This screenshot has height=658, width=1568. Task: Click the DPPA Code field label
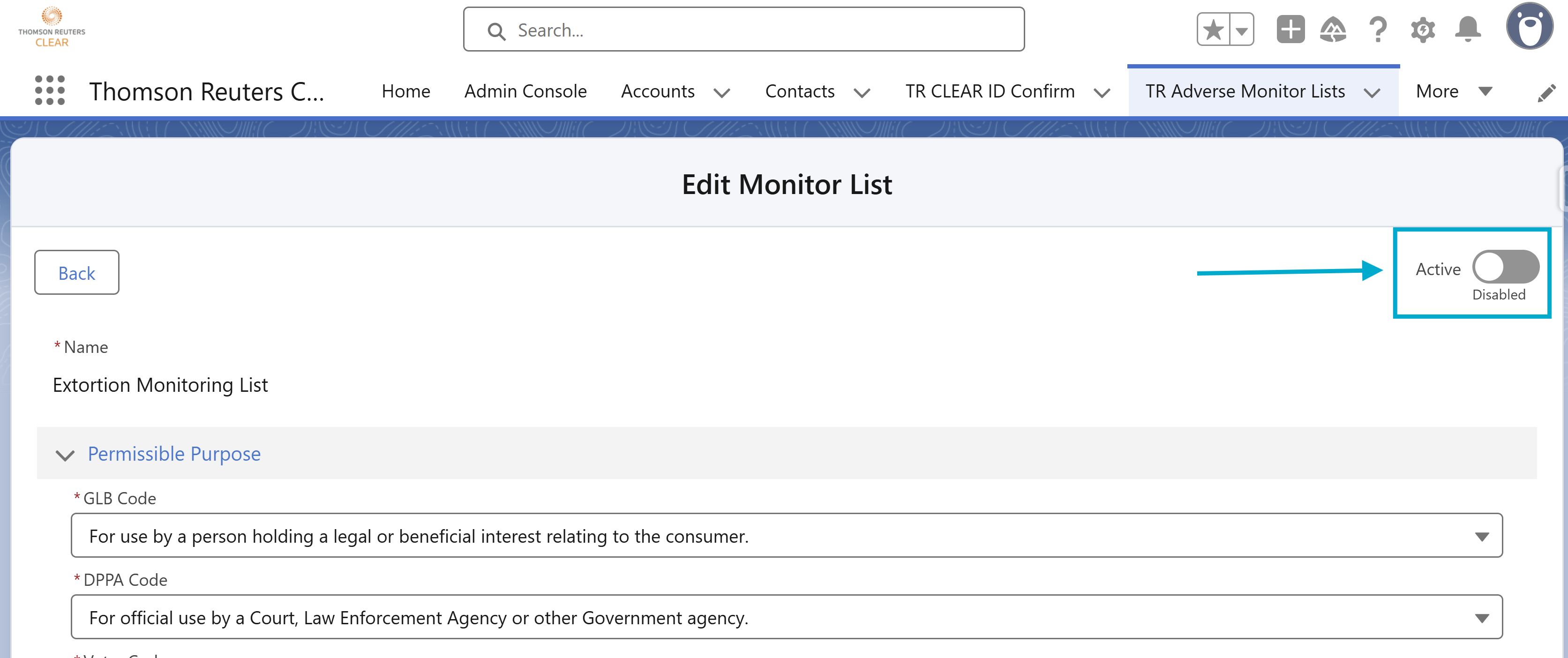pos(125,580)
